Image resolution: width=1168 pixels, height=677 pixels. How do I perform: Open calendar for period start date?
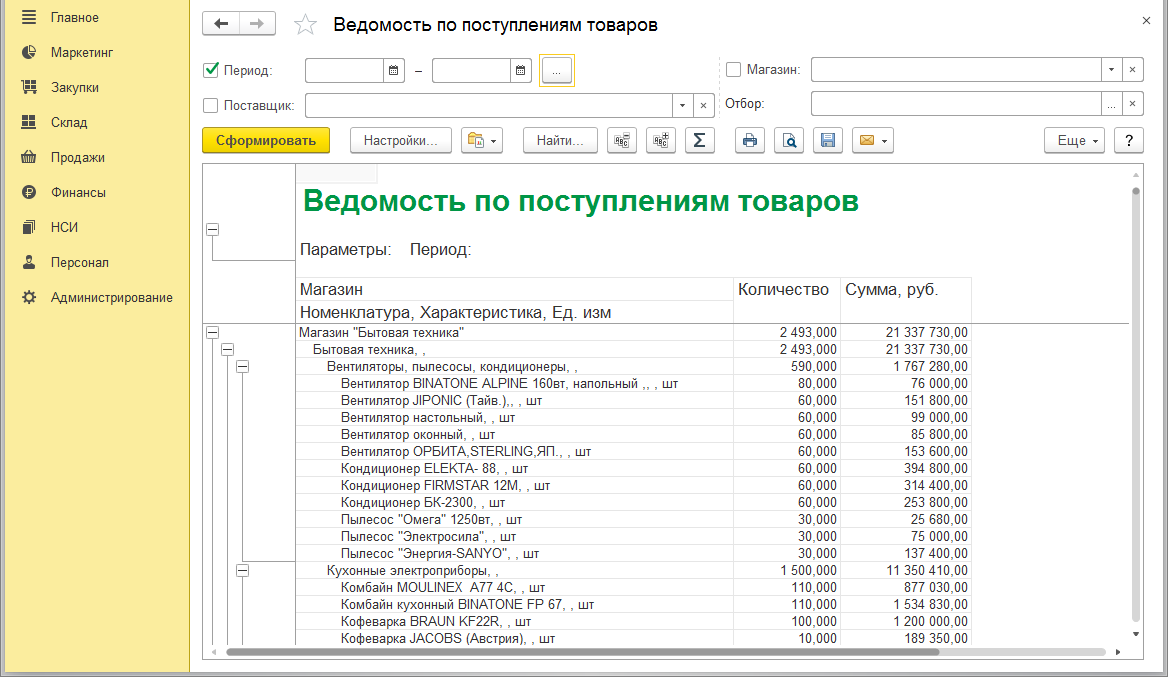394,70
